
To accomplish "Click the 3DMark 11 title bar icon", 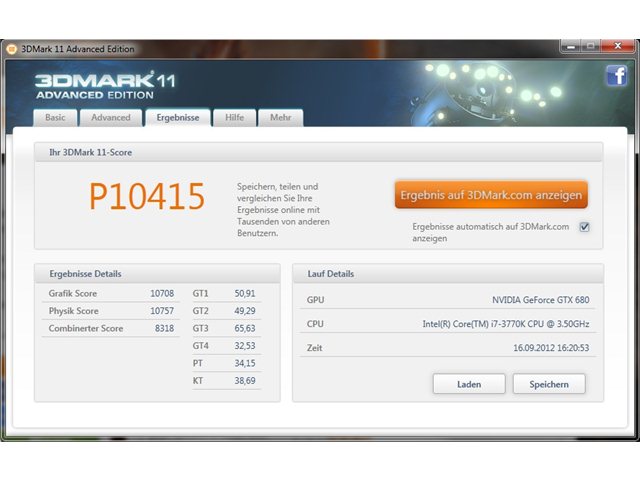I will (11, 49).
